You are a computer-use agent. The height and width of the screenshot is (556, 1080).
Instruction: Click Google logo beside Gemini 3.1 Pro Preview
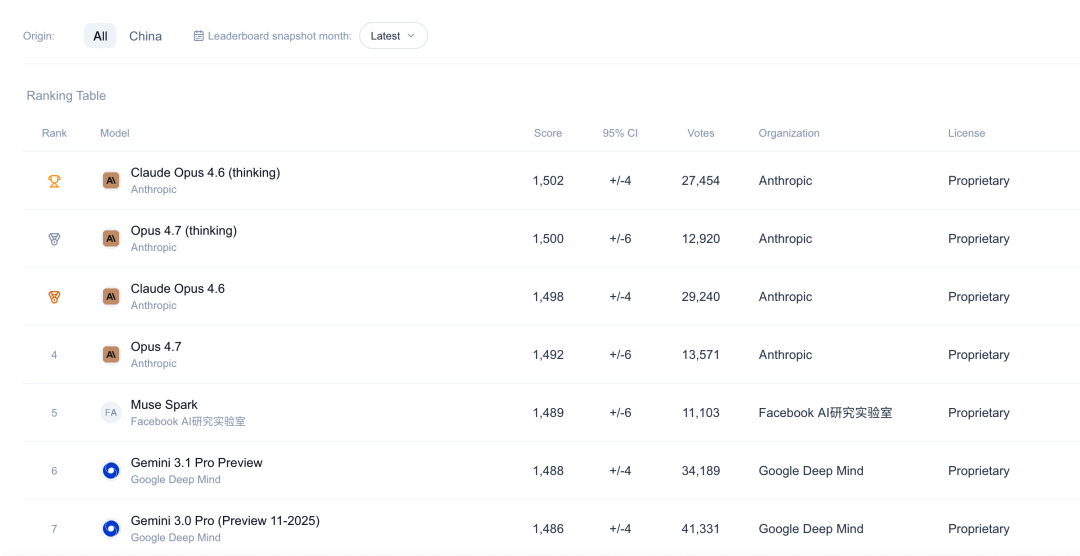pyautogui.click(x=111, y=471)
